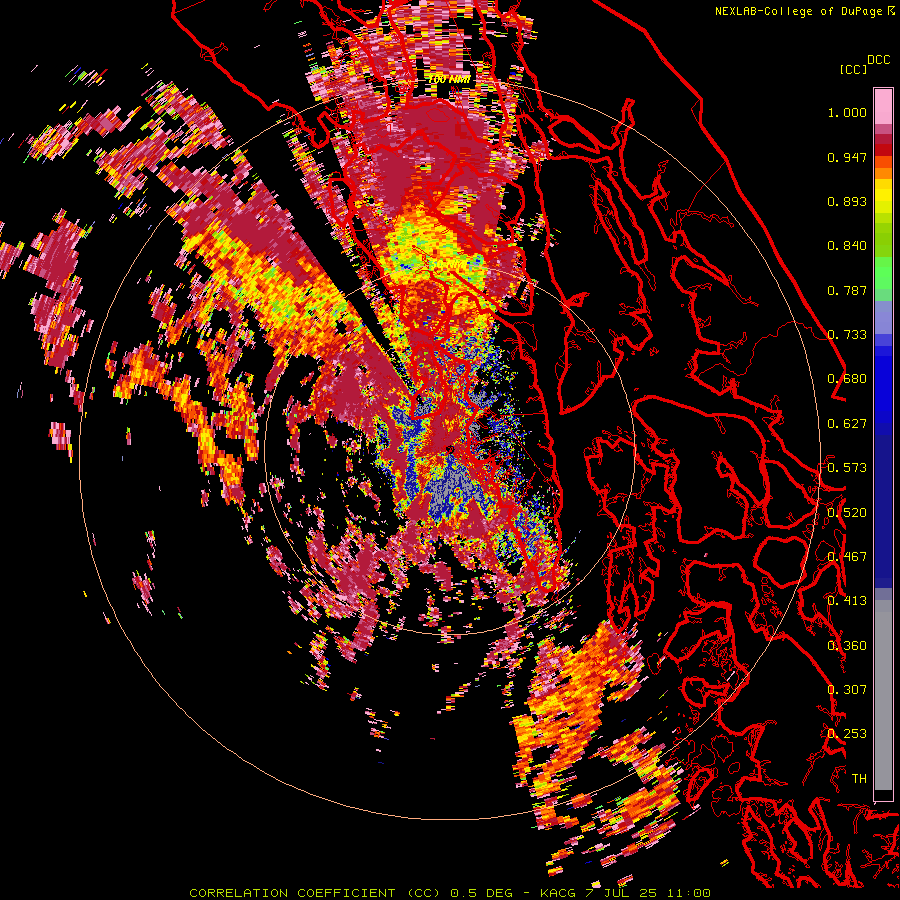This screenshot has width=900, height=900.
Task: Click the 0.467 legend value
Action: point(847,557)
